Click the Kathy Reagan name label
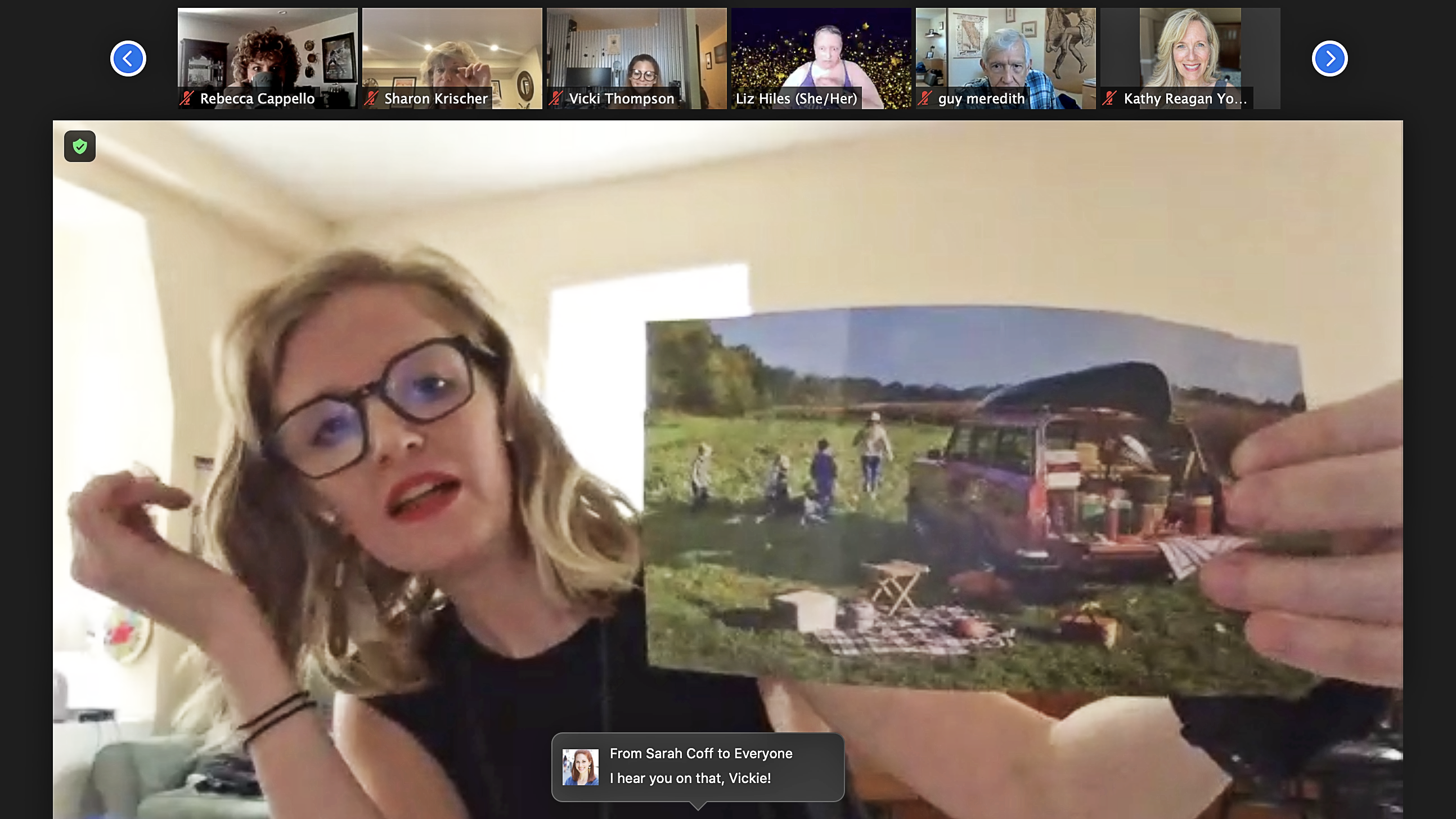The width and height of the screenshot is (1456, 819). [x=1185, y=98]
